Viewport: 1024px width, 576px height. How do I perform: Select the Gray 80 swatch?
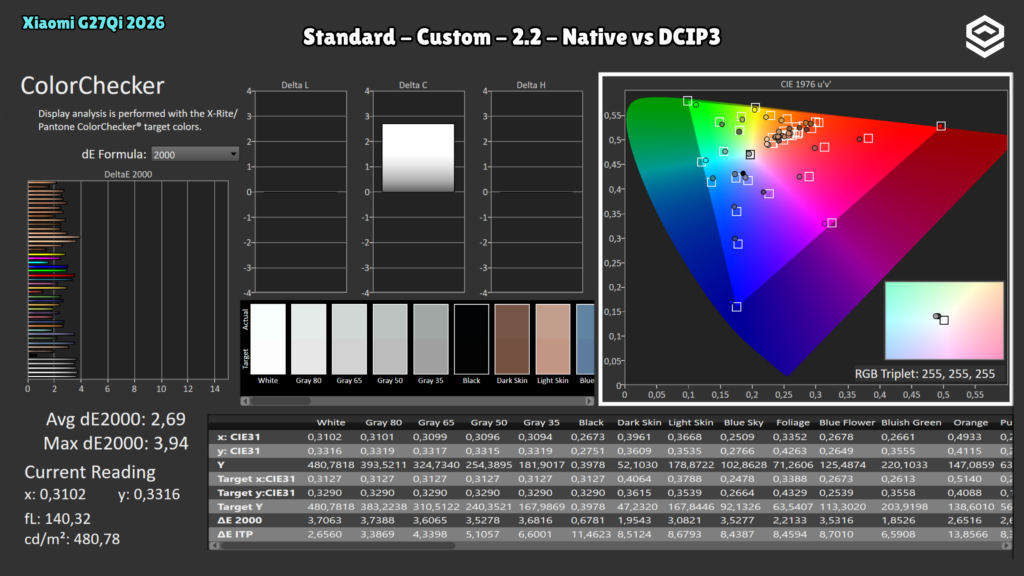pyautogui.click(x=308, y=339)
